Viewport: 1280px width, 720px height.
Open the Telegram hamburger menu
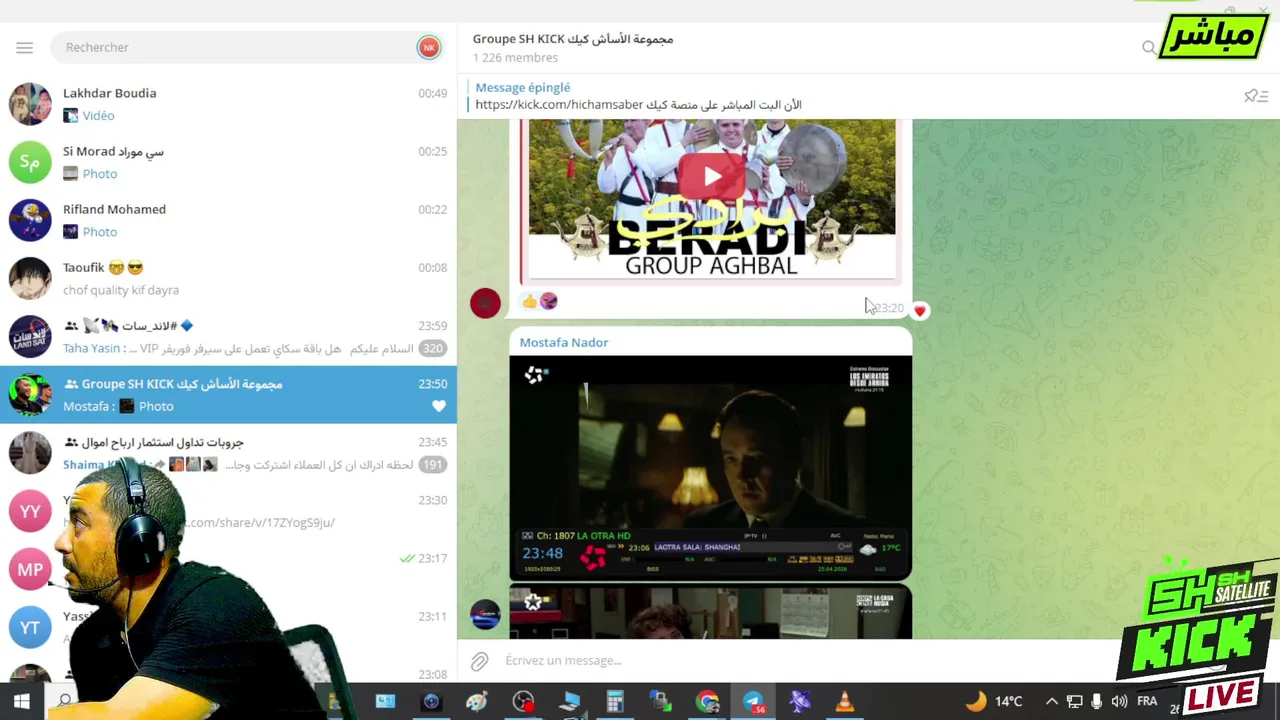pyautogui.click(x=25, y=48)
